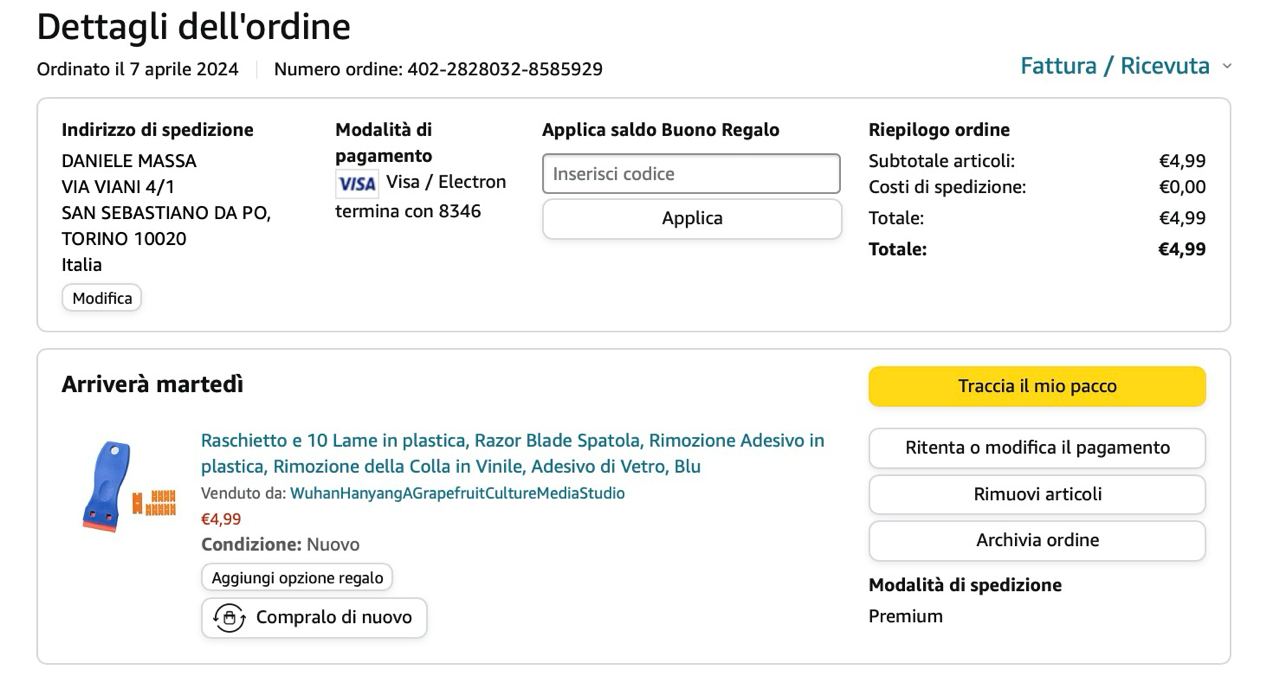Screen dimensions: 1280x696
Task: Choose Rimuovi articoli
Action: [x=1037, y=494]
